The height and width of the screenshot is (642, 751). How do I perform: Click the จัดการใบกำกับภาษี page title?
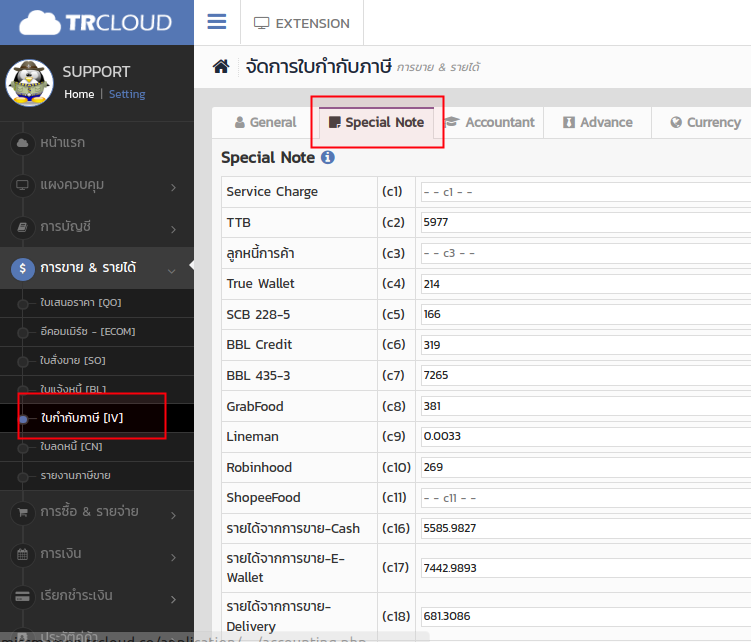pyautogui.click(x=319, y=66)
